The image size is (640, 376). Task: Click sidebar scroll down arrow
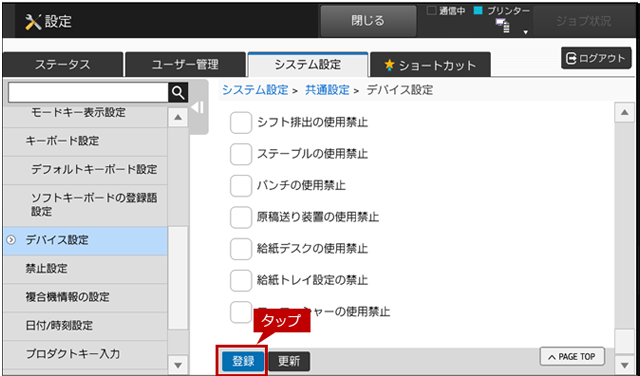point(178,365)
